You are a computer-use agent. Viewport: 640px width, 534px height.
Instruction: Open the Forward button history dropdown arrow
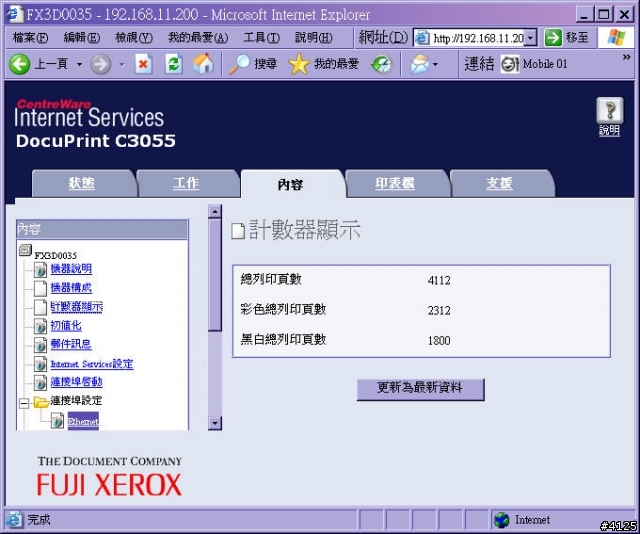(122, 65)
